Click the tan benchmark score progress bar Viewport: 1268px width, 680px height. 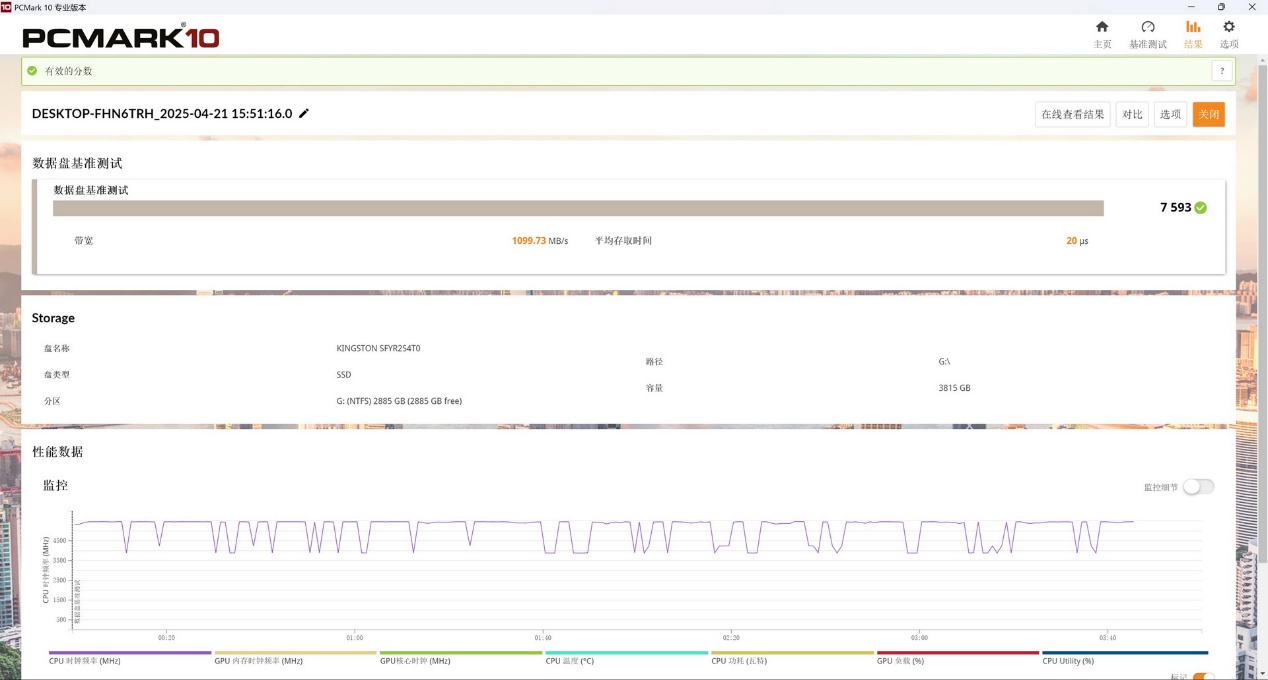578,208
